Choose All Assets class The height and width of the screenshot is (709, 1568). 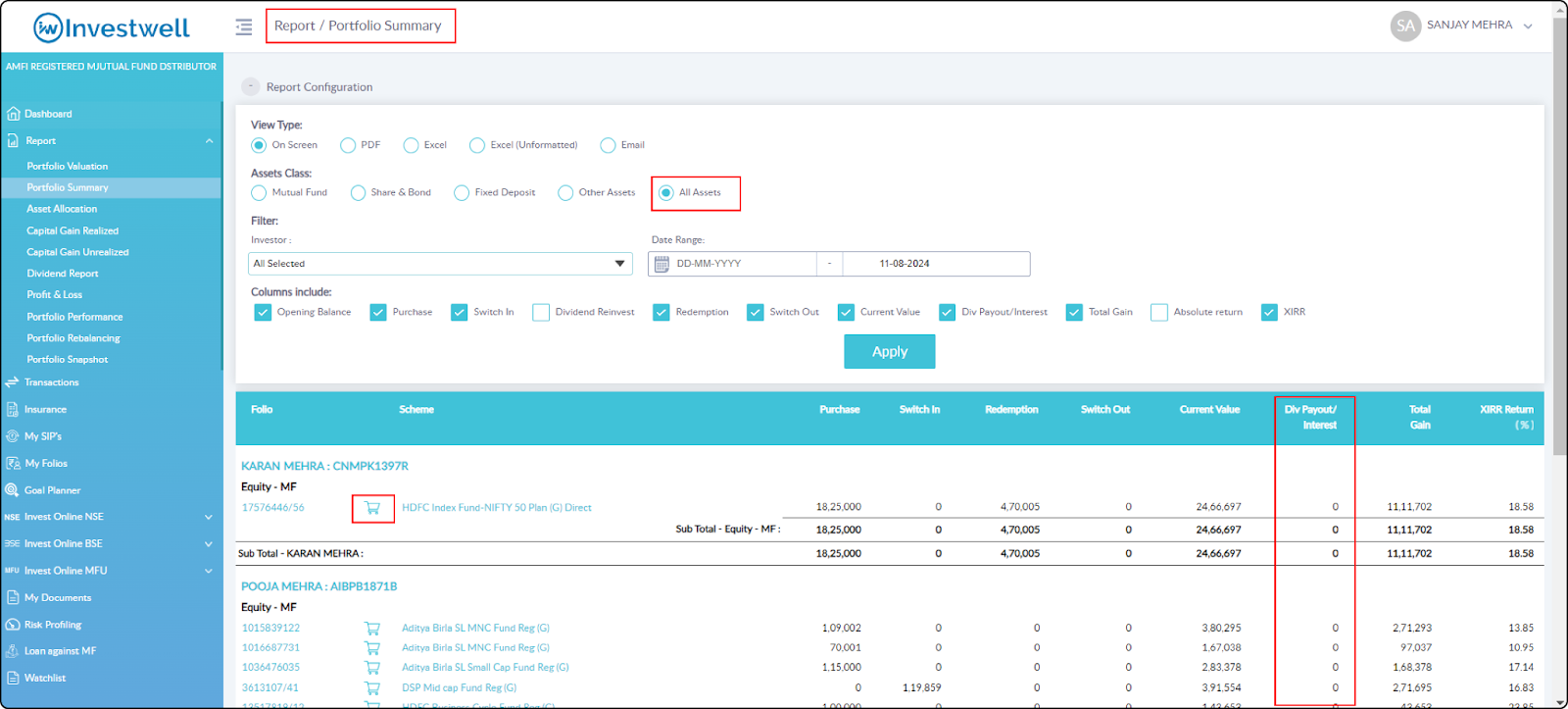[666, 193]
